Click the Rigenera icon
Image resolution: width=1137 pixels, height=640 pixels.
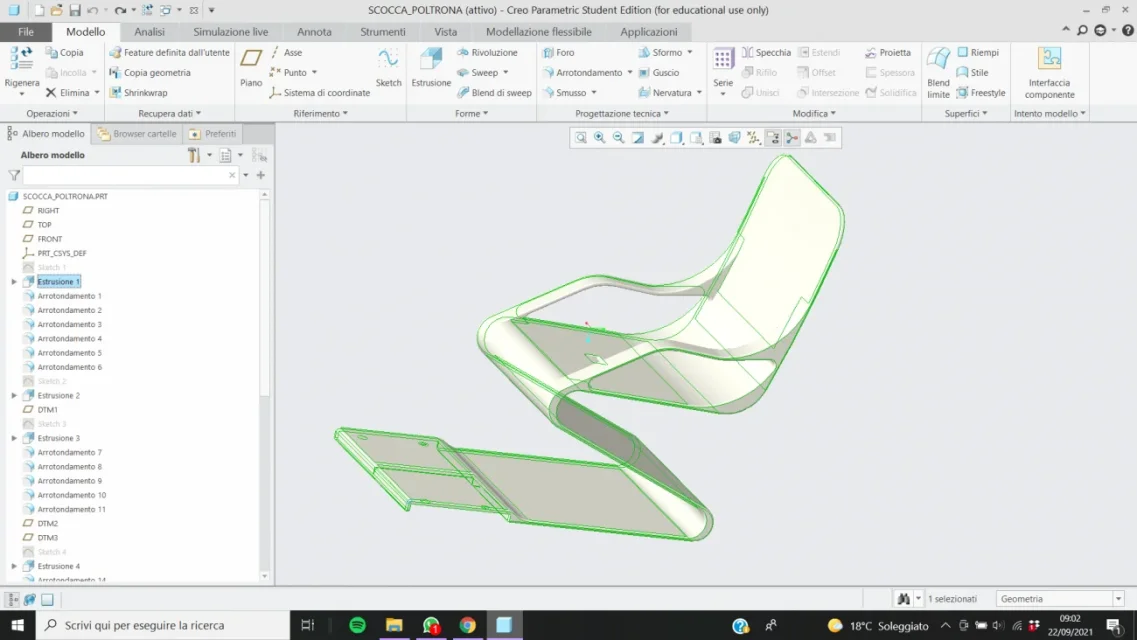click(21, 59)
